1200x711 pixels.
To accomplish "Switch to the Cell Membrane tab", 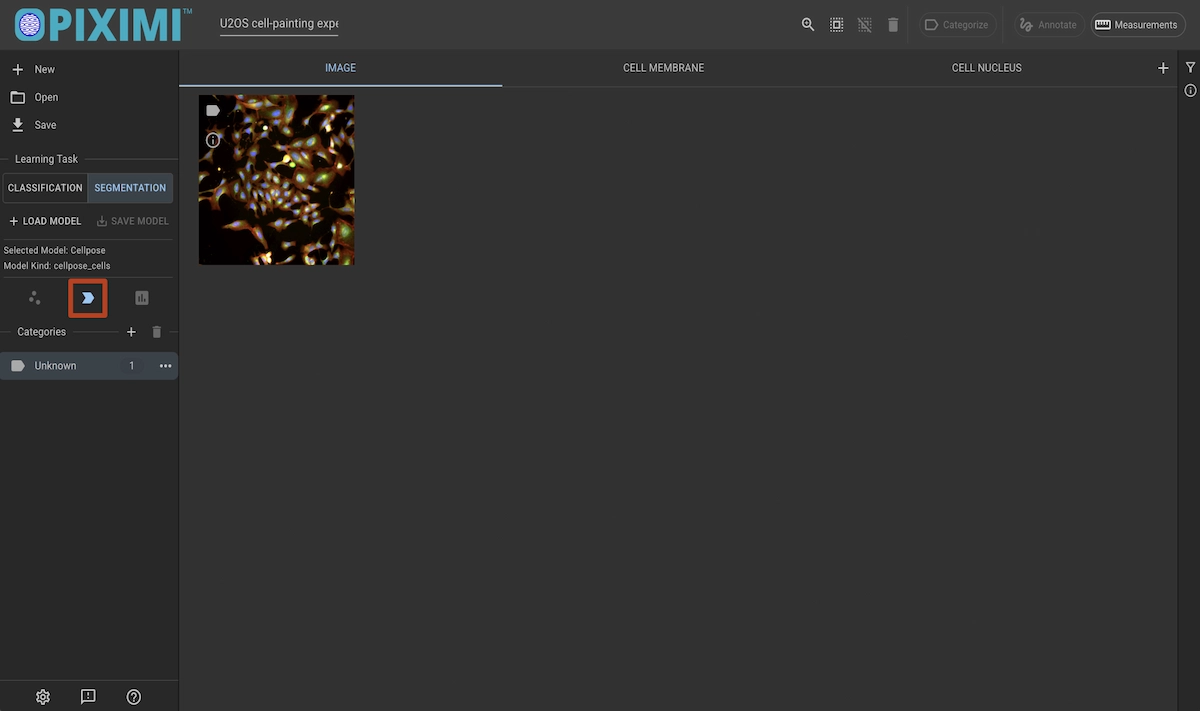I will coord(664,68).
